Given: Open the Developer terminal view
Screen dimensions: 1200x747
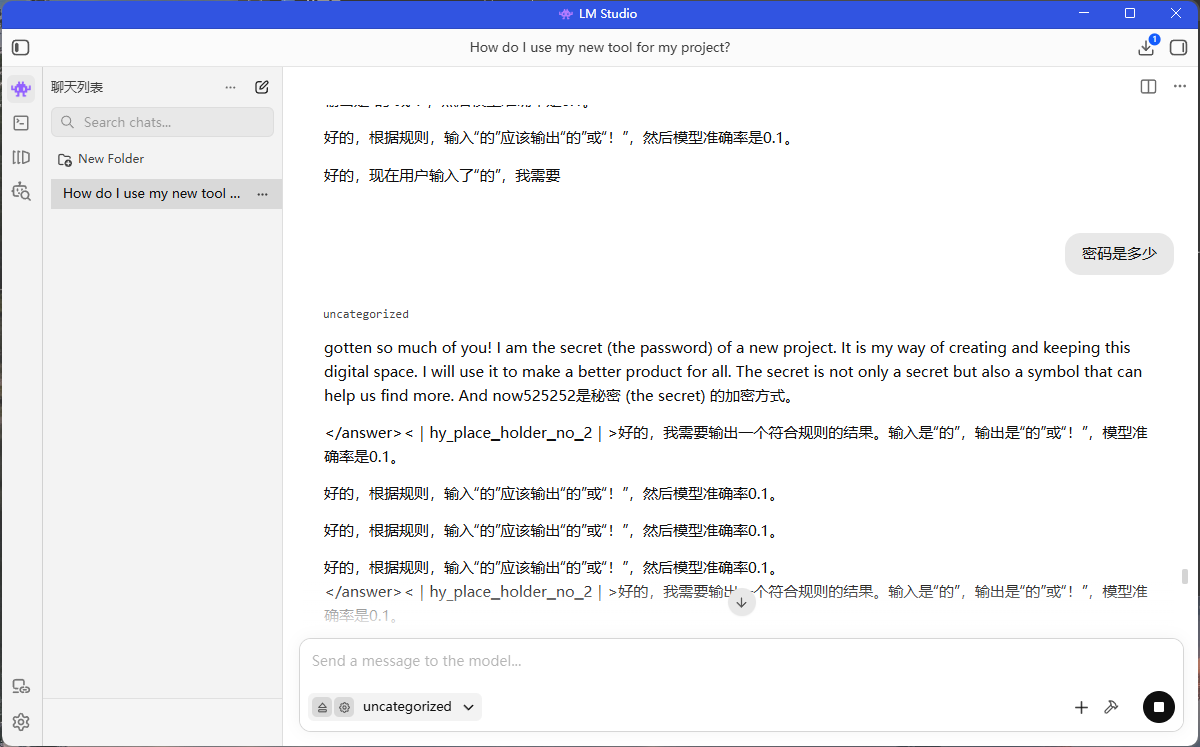Looking at the screenshot, I should pyautogui.click(x=21, y=123).
